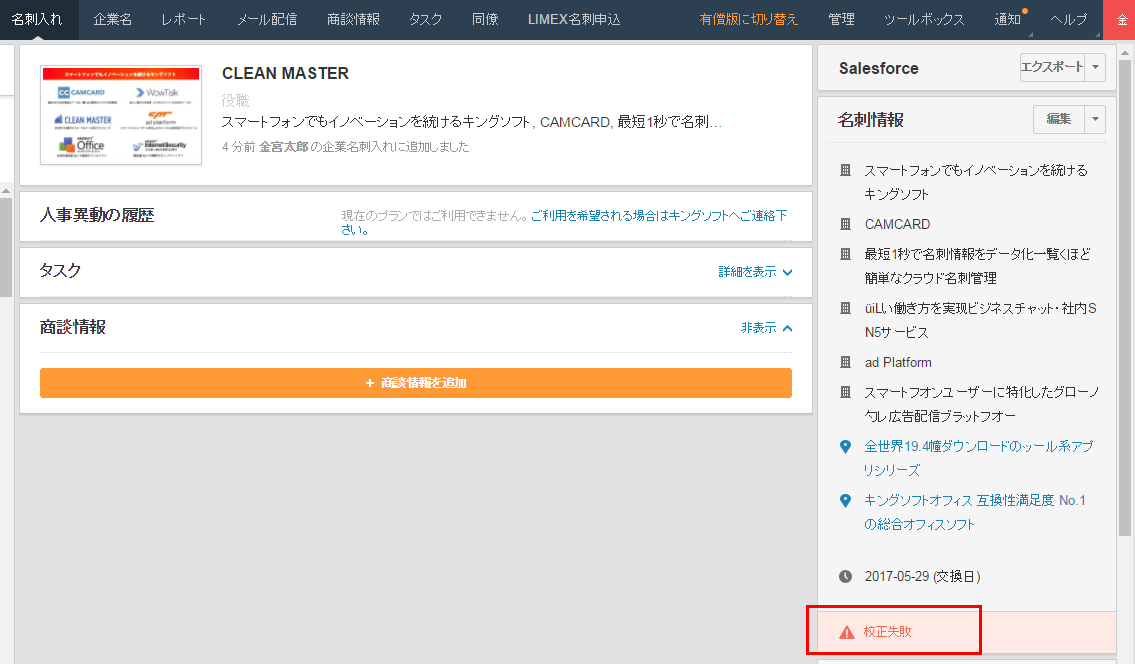Click location pin beside キングソフトオフィス
The height and width of the screenshot is (664, 1135).
845,501
